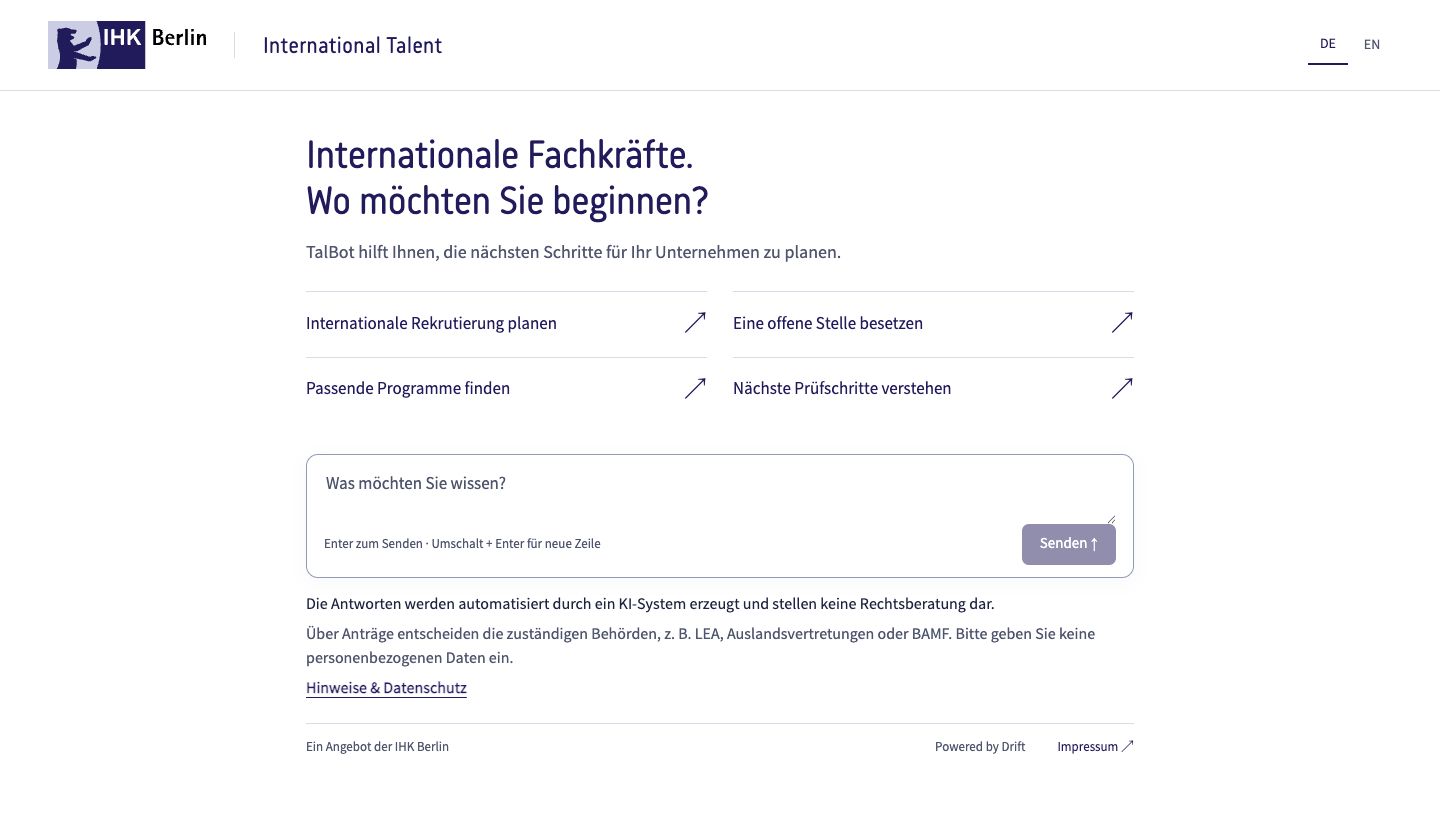This screenshot has height=820, width=1440.
Task: Open the Hinweise & Datenschutz link
Action: pos(386,688)
